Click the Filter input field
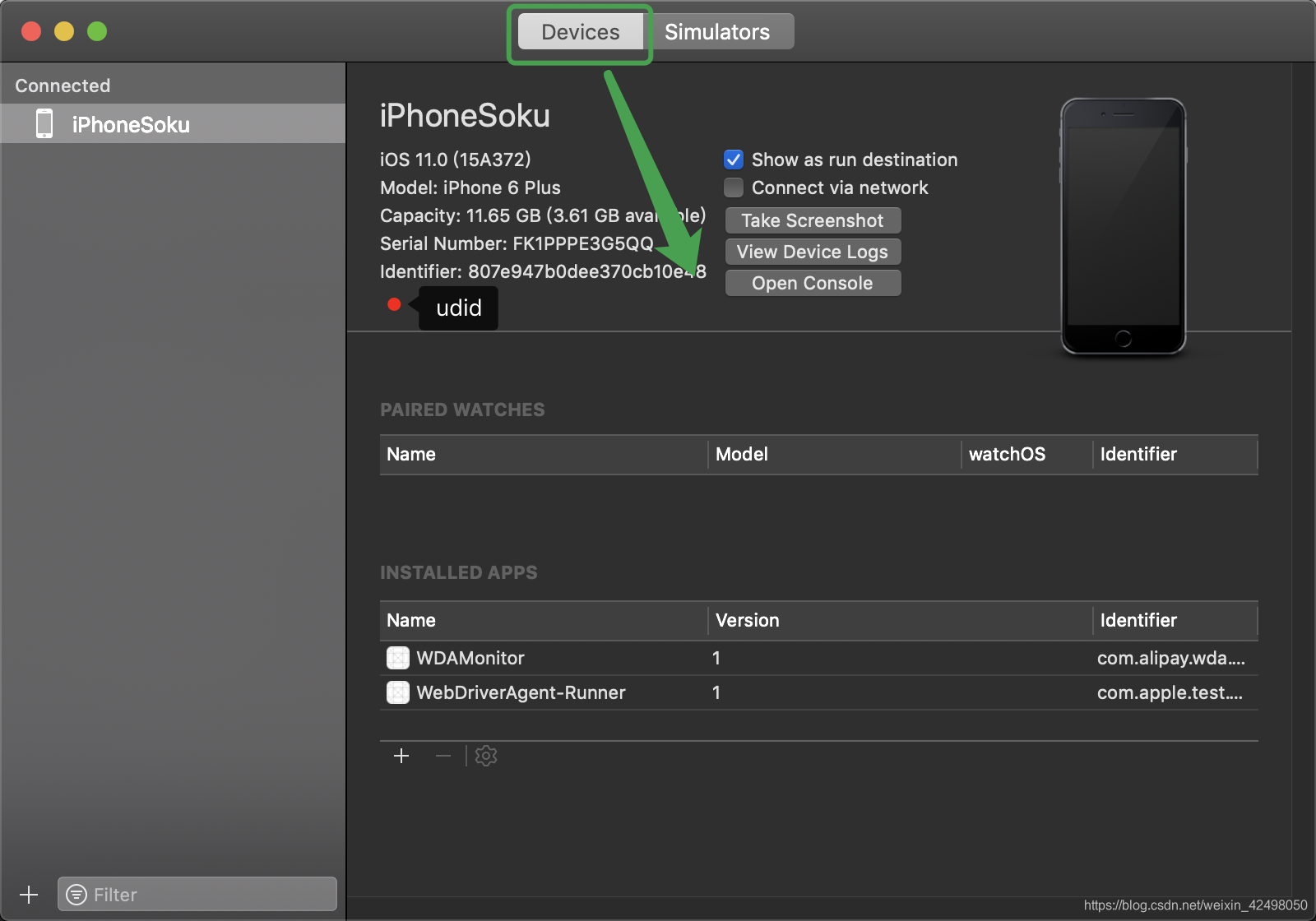Viewport: 1316px width, 921px height. pos(197,894)
